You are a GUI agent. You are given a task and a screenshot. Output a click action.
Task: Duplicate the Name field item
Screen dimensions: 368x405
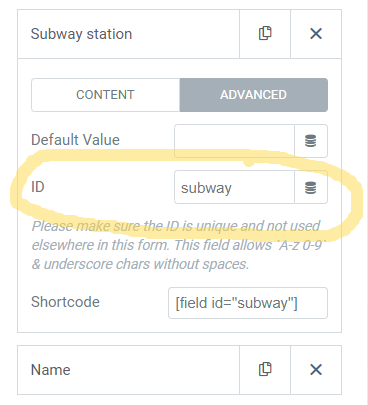pyautogui.click(x=265, y=370)
